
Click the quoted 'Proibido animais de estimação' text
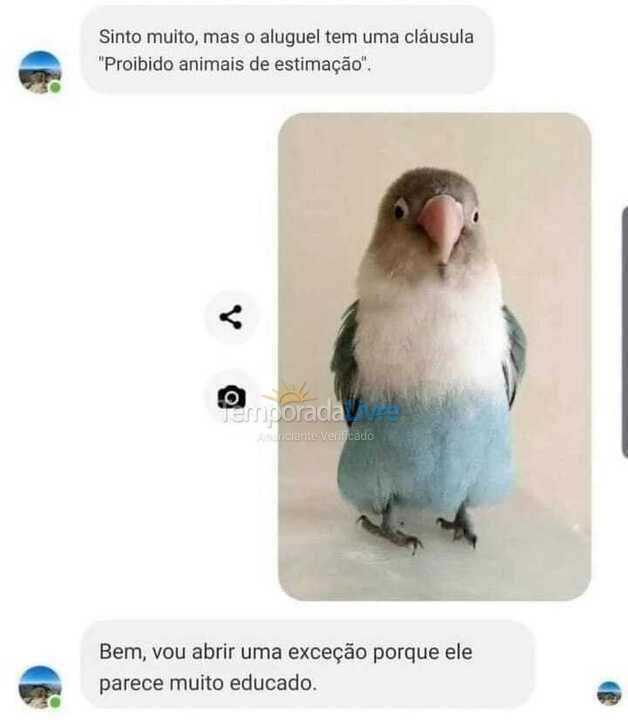coord(235,64)
